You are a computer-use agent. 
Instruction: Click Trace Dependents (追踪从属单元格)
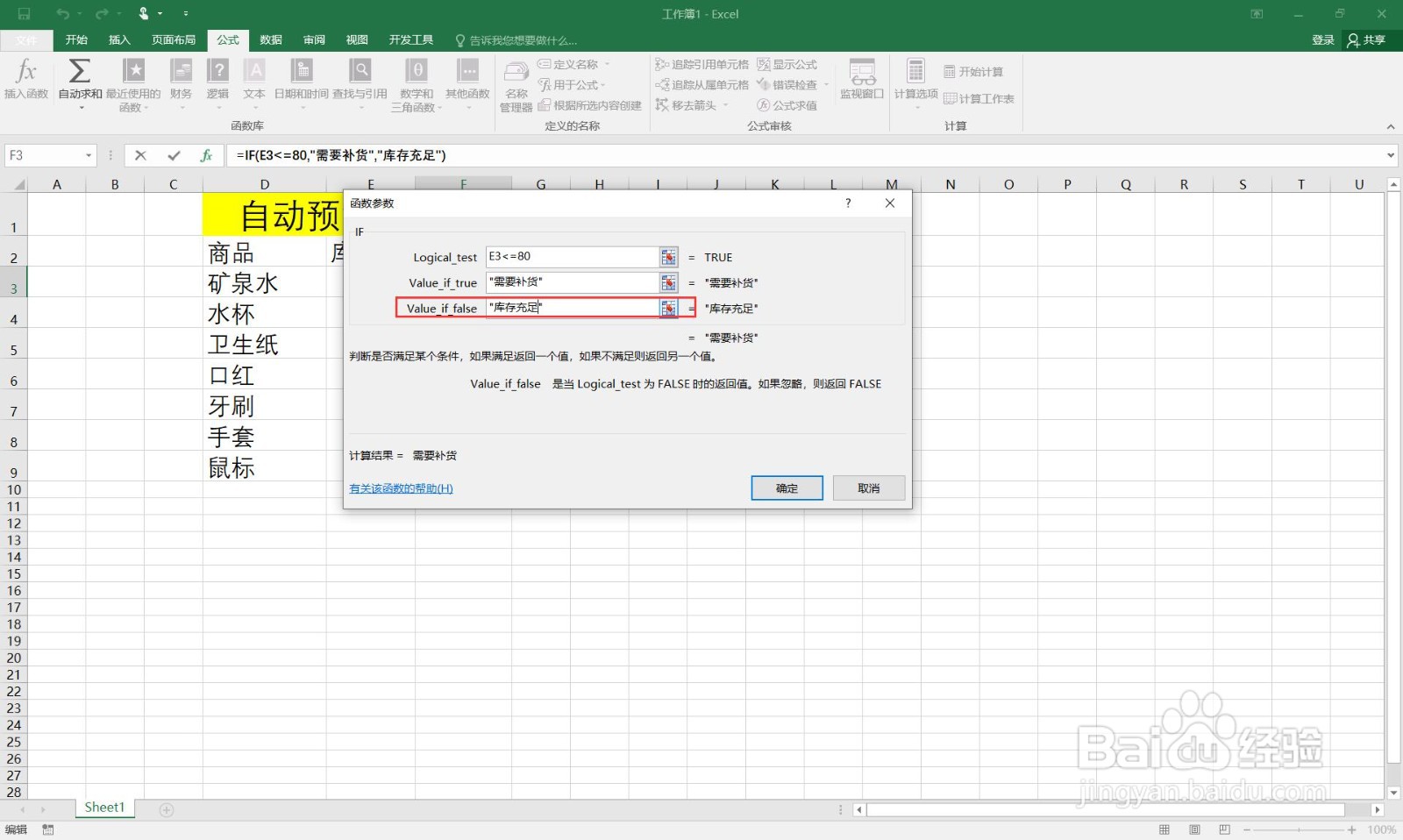[x=702, y=85]
